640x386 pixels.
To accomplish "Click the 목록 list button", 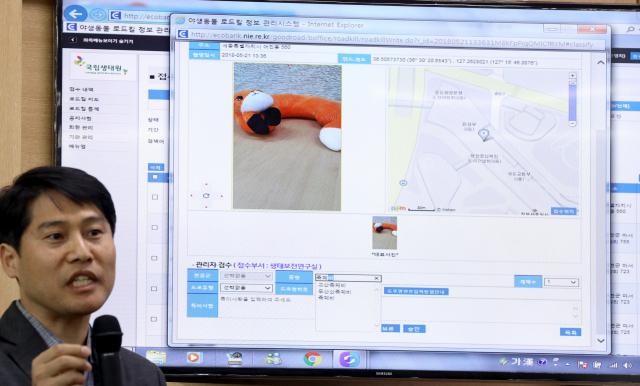I will click(570, 332).
